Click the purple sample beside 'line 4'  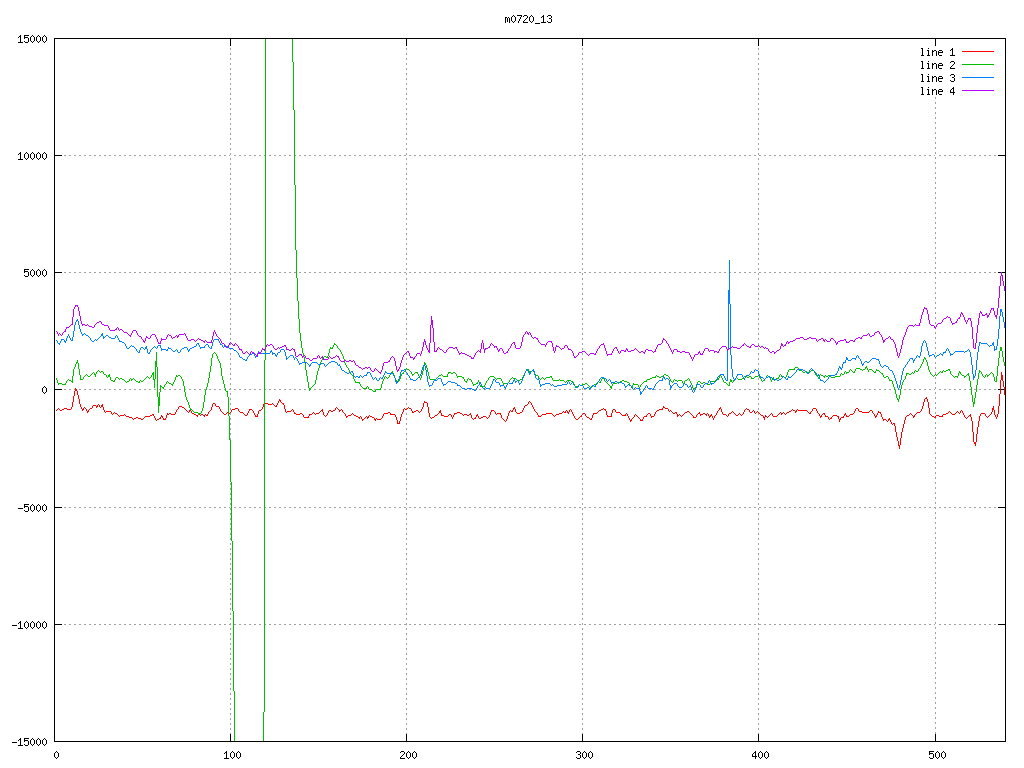(979, 91)
